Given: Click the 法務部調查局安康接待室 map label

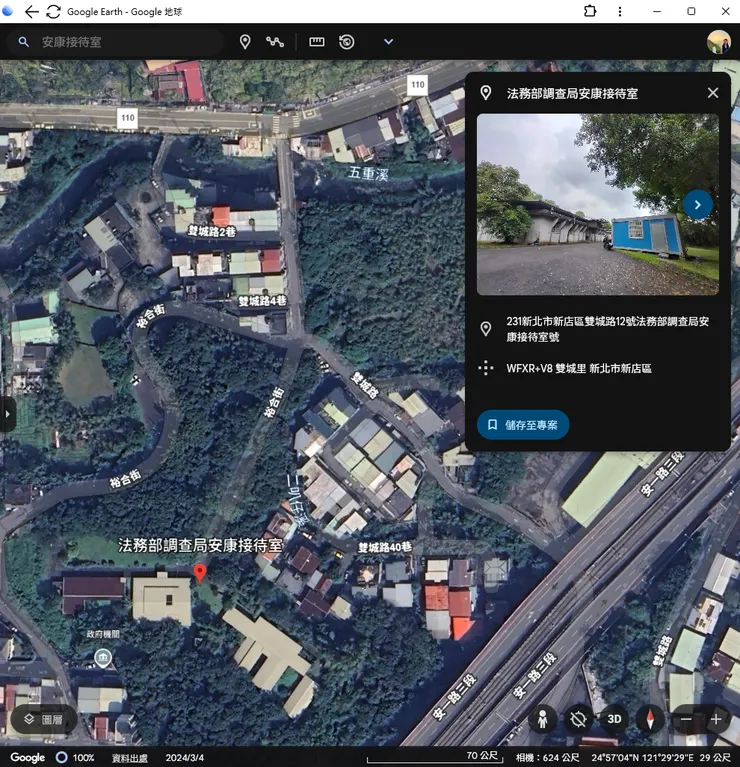Looking at the screenshot, I should tap(200, 545).
